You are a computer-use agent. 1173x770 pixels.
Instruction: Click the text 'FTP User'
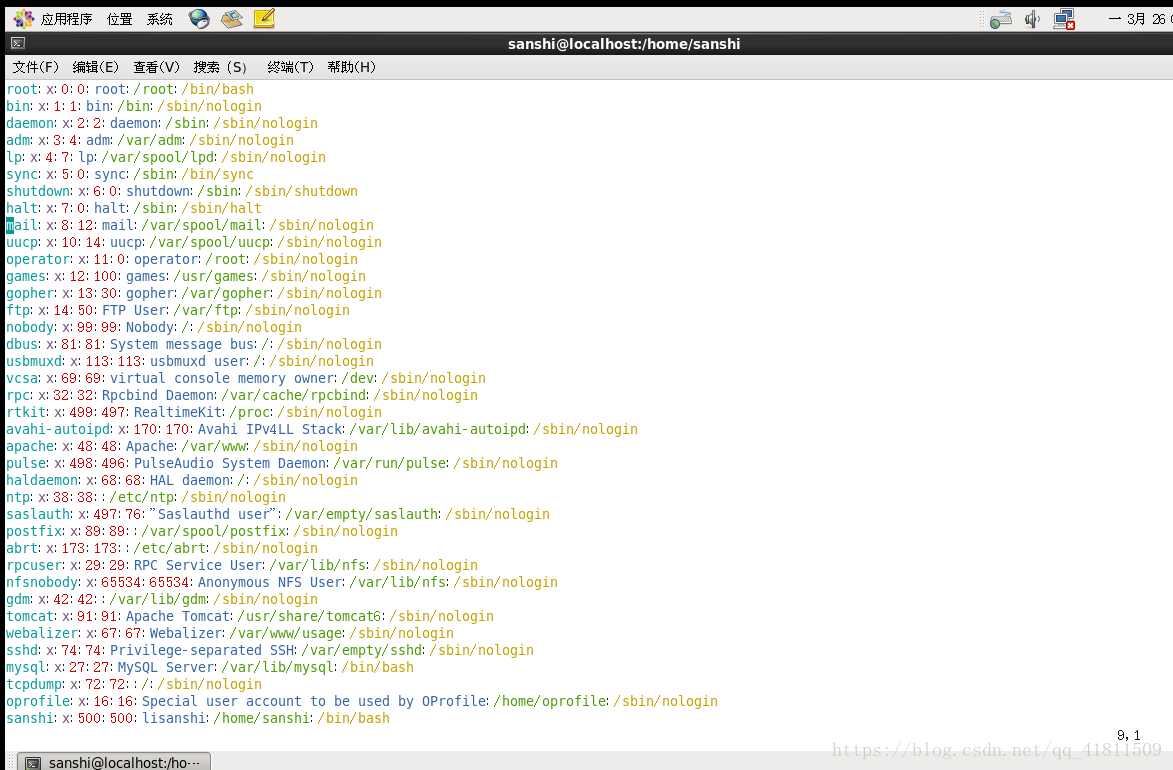click(x=134, y=311)
